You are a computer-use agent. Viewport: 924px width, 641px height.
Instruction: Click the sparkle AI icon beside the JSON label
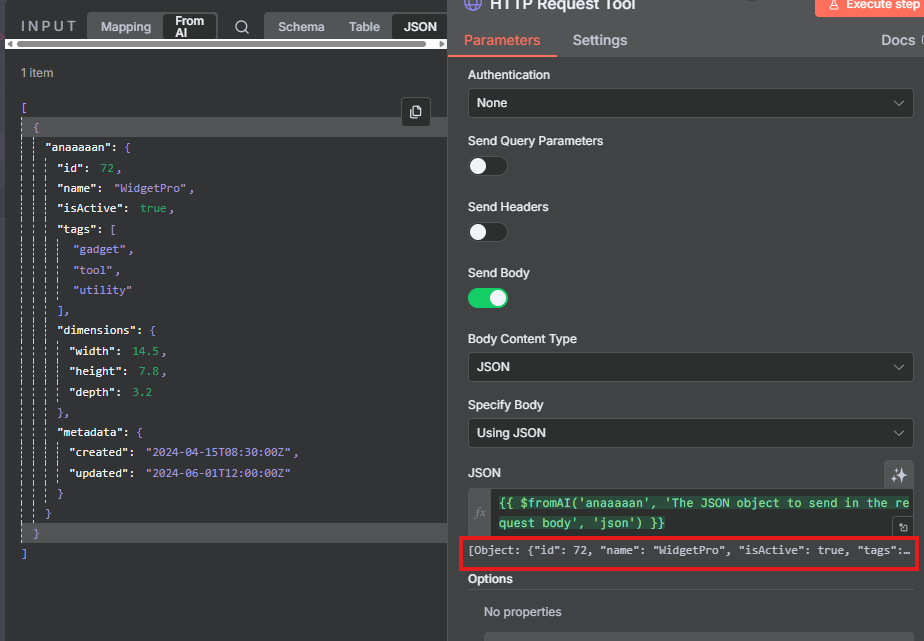pos(898,475)
